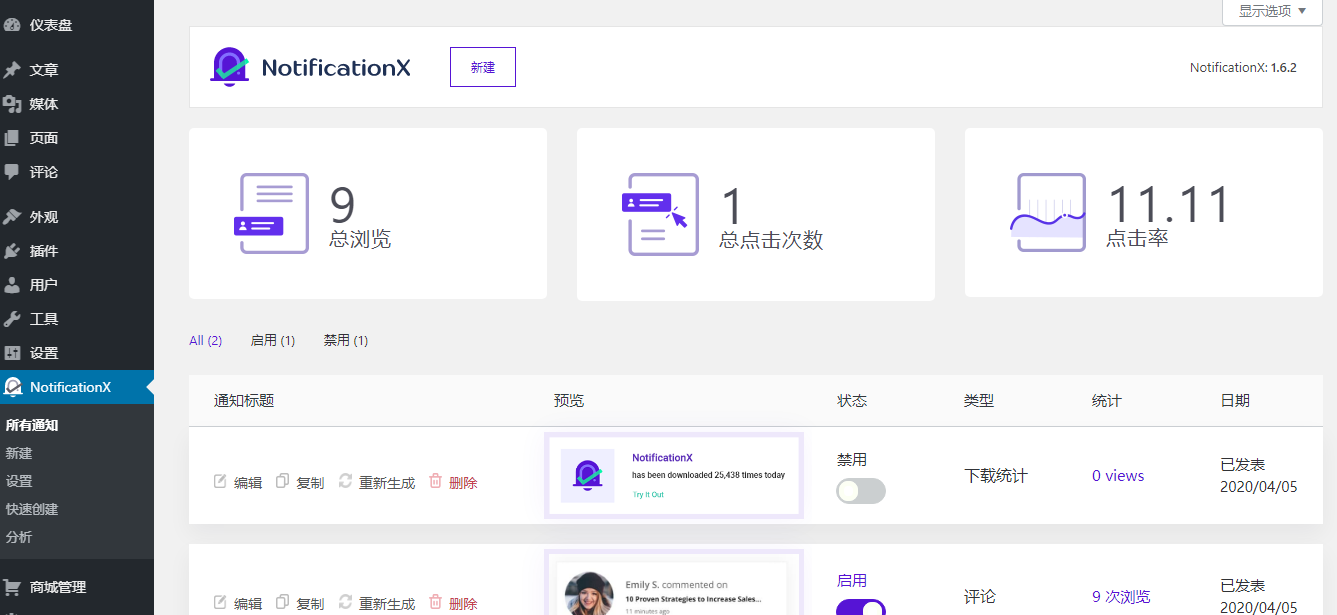Click the NotificationX download preview thumbnail

(674, 475)
